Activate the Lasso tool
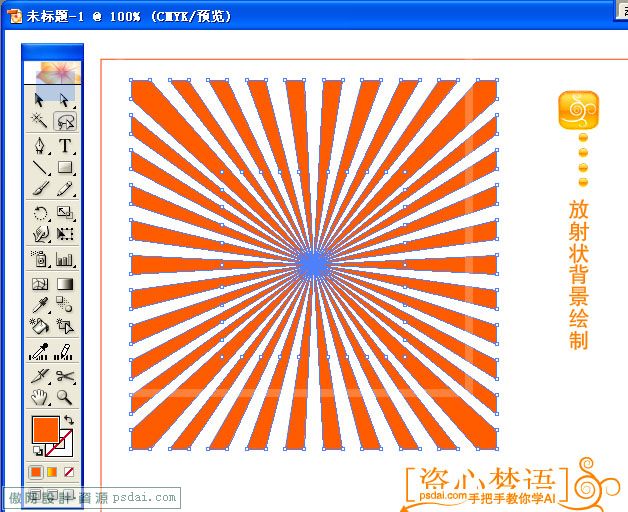The height and width of the screenshot is (512, 628). (65, 121)
